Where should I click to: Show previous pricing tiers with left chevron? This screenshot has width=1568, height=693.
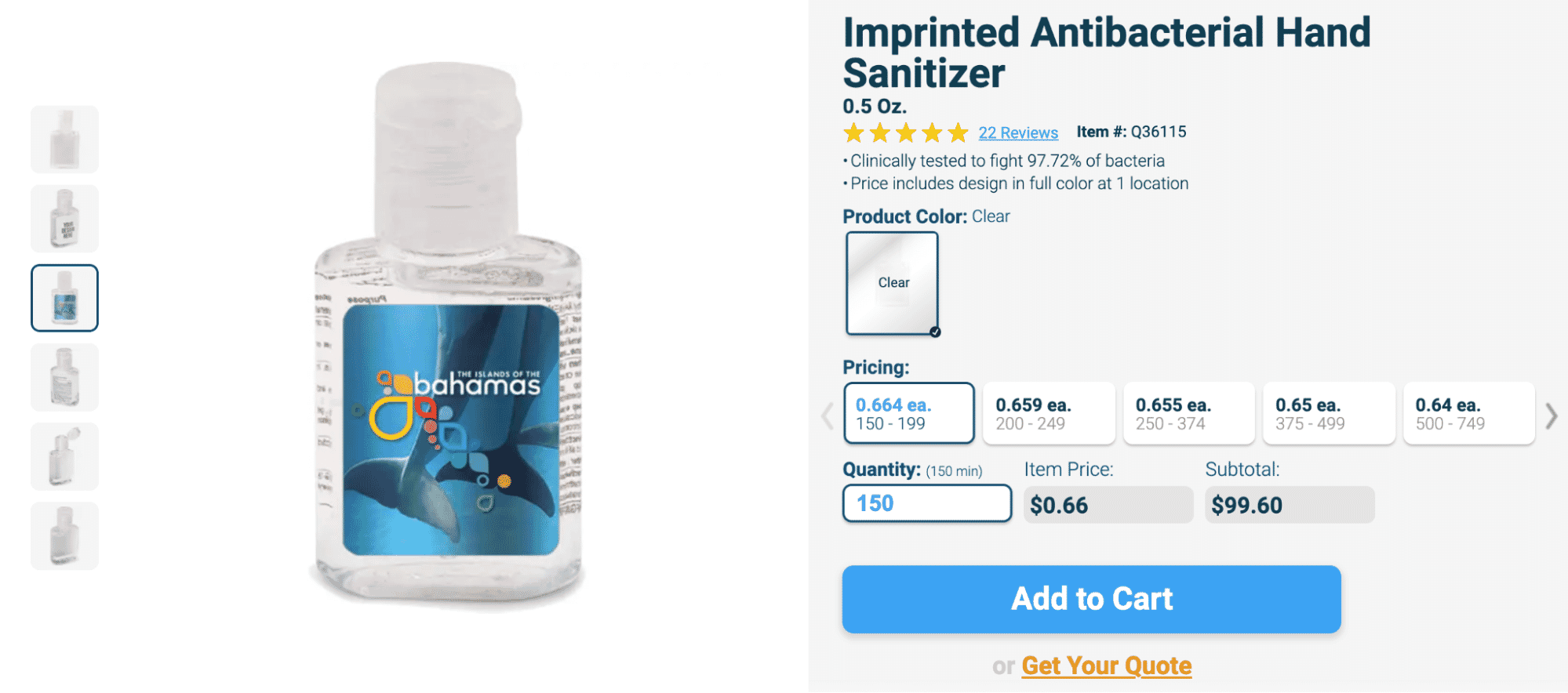point(827,416)
